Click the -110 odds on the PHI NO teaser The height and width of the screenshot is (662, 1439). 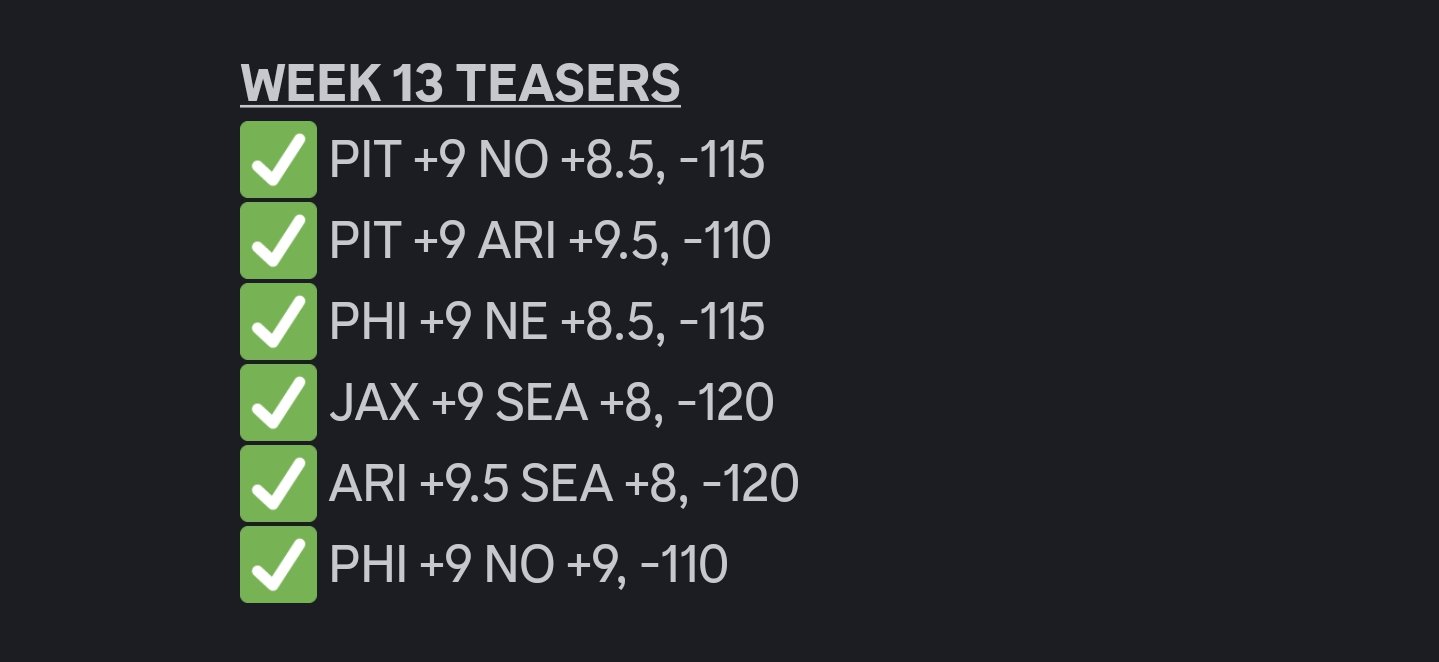[x=684, y=566]
